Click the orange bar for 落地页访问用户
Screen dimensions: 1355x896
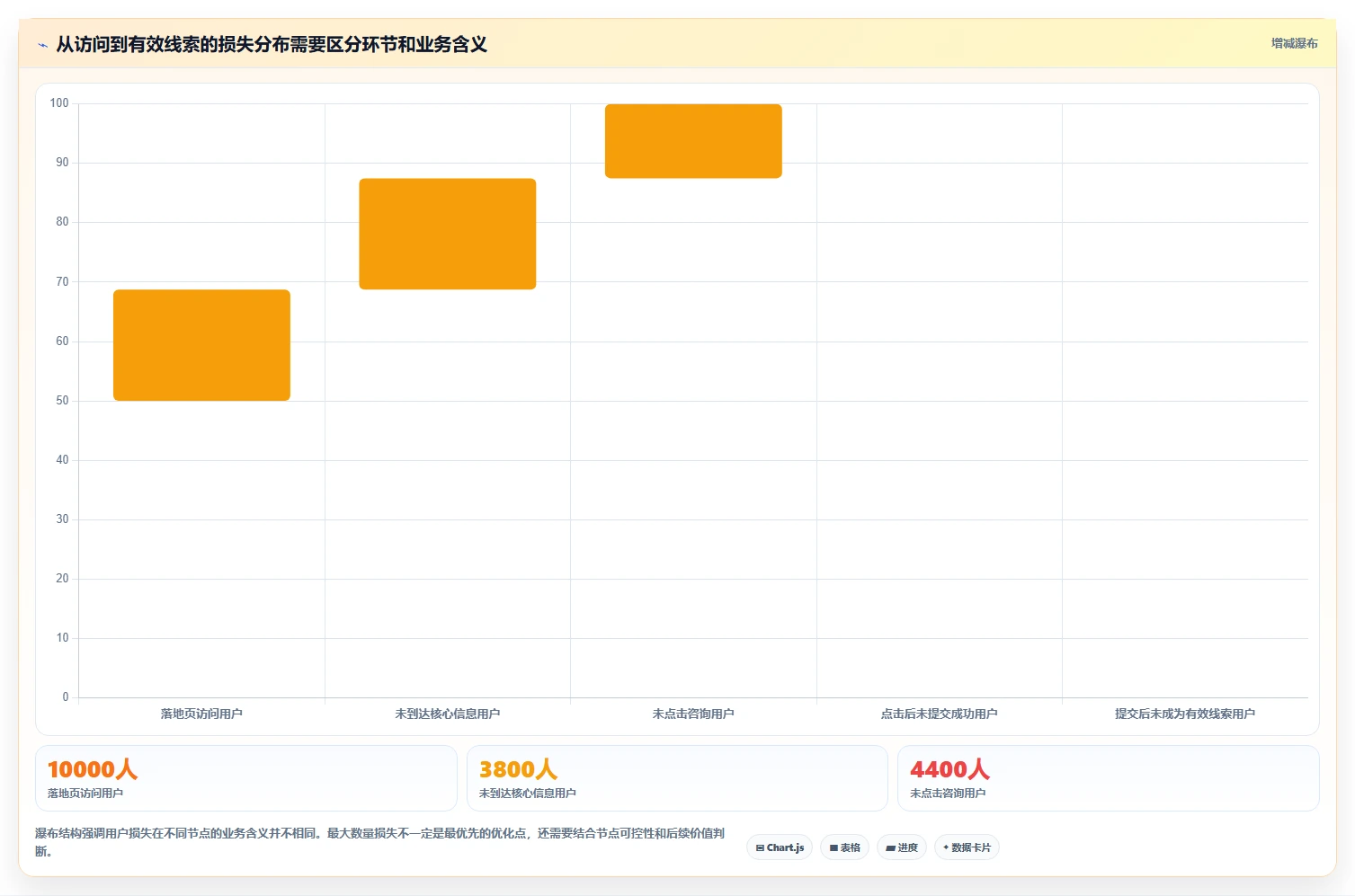(x=201, y=345)
